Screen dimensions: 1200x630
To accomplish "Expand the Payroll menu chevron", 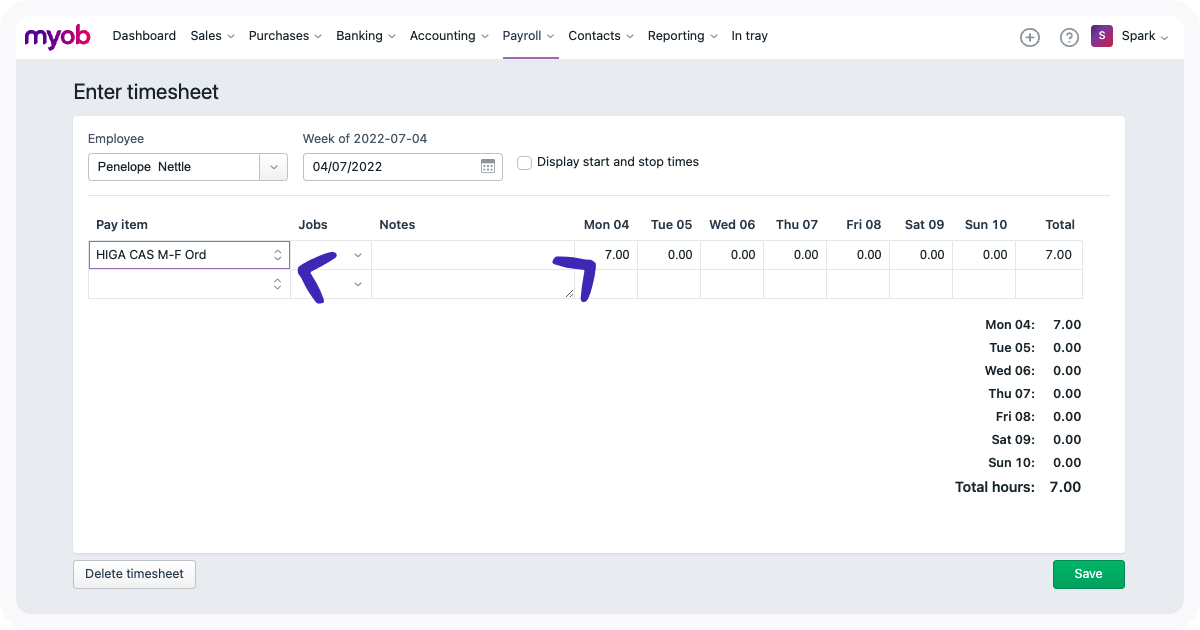I will 552,36.
